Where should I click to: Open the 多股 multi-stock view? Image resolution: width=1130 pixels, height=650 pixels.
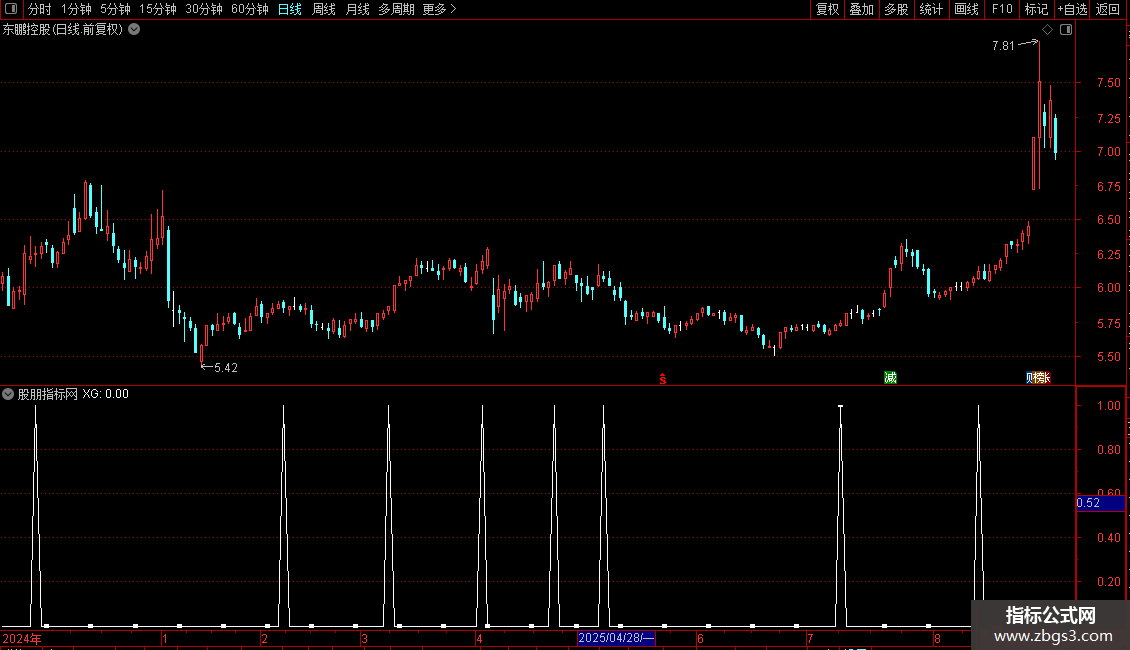click(x=896, y=9)
